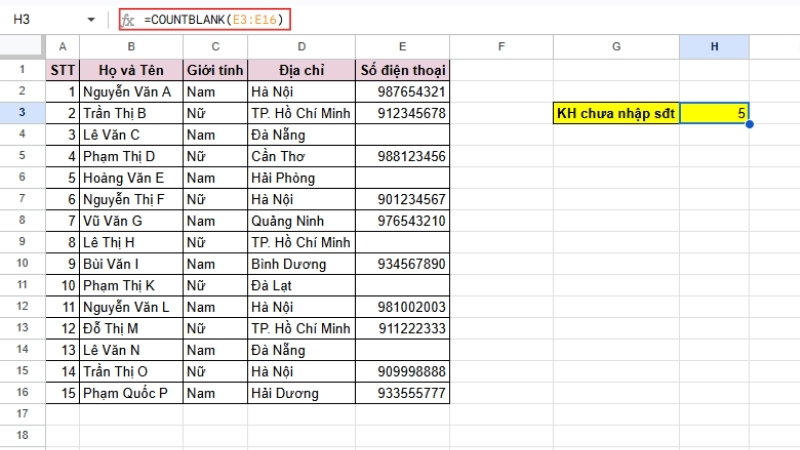Click the fx function icon
The width and height of the screenshot is (800, 450).
coord(128,20)
